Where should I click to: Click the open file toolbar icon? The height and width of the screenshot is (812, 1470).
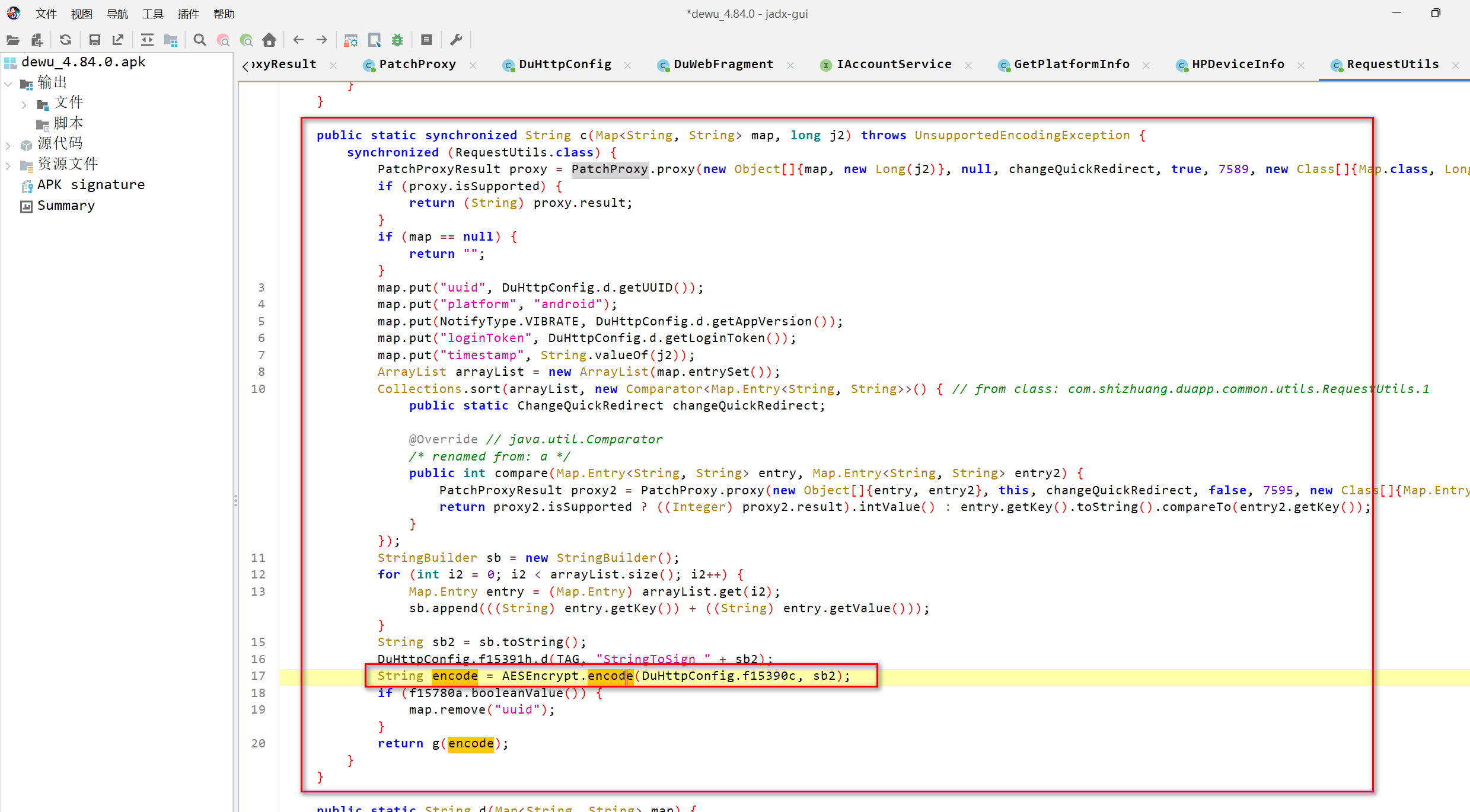13,40
